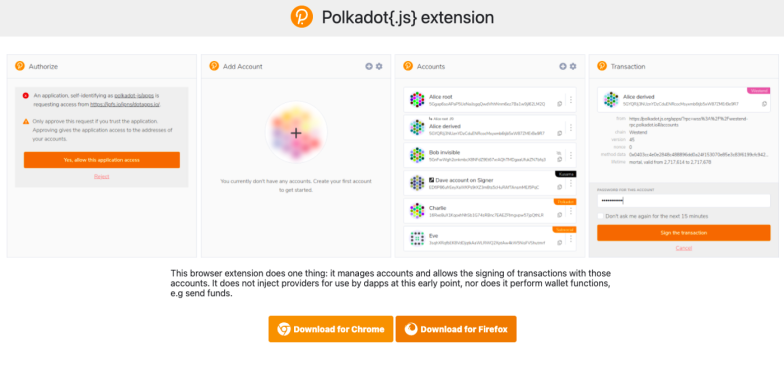Open the three-dot menu for Dave account

(x=570, y=184)
